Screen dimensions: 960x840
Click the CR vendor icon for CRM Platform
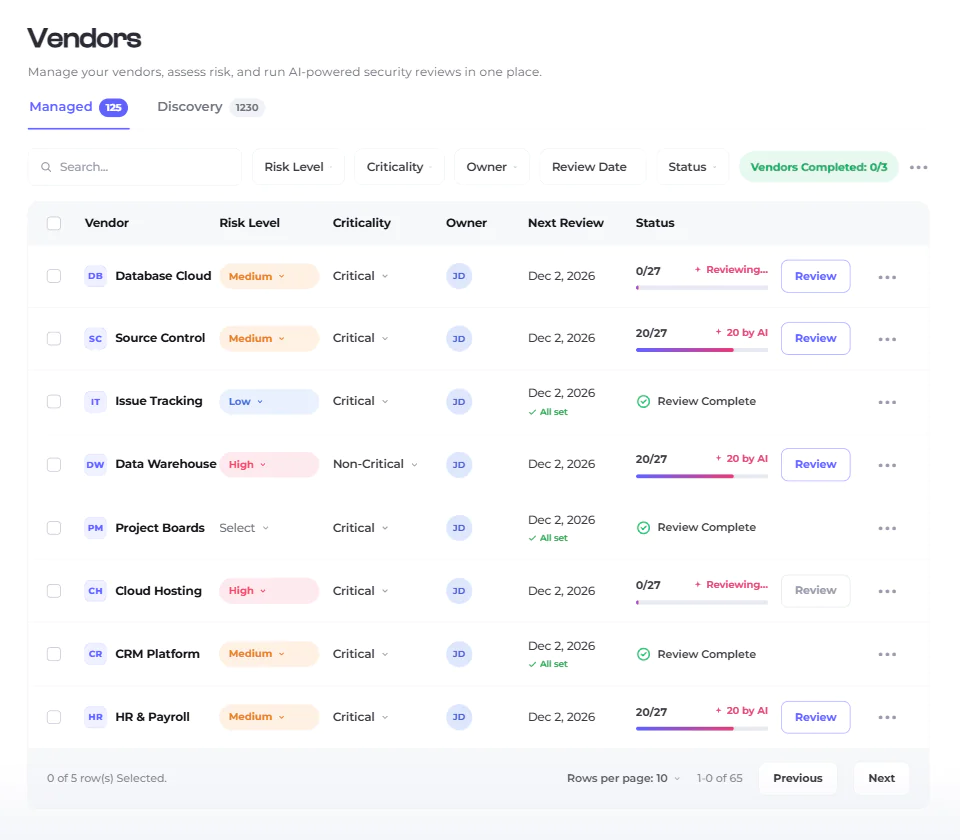tap(96, 654)
